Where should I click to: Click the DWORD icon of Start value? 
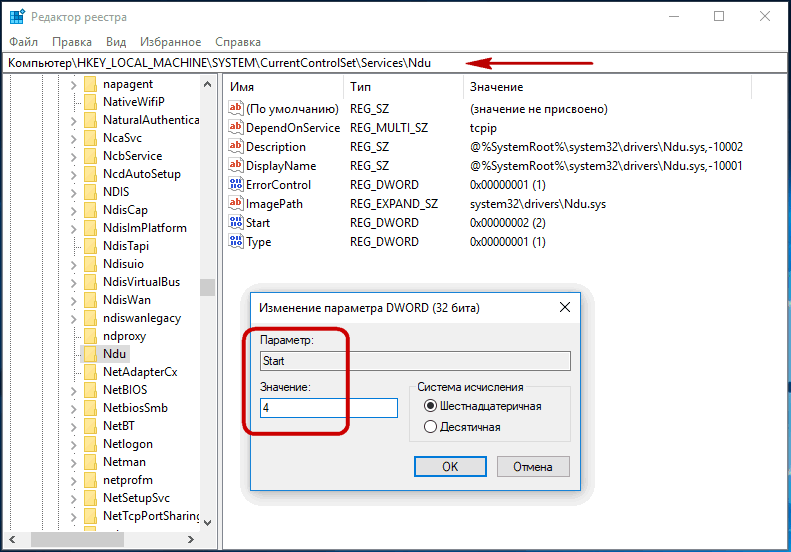(236, 222)
